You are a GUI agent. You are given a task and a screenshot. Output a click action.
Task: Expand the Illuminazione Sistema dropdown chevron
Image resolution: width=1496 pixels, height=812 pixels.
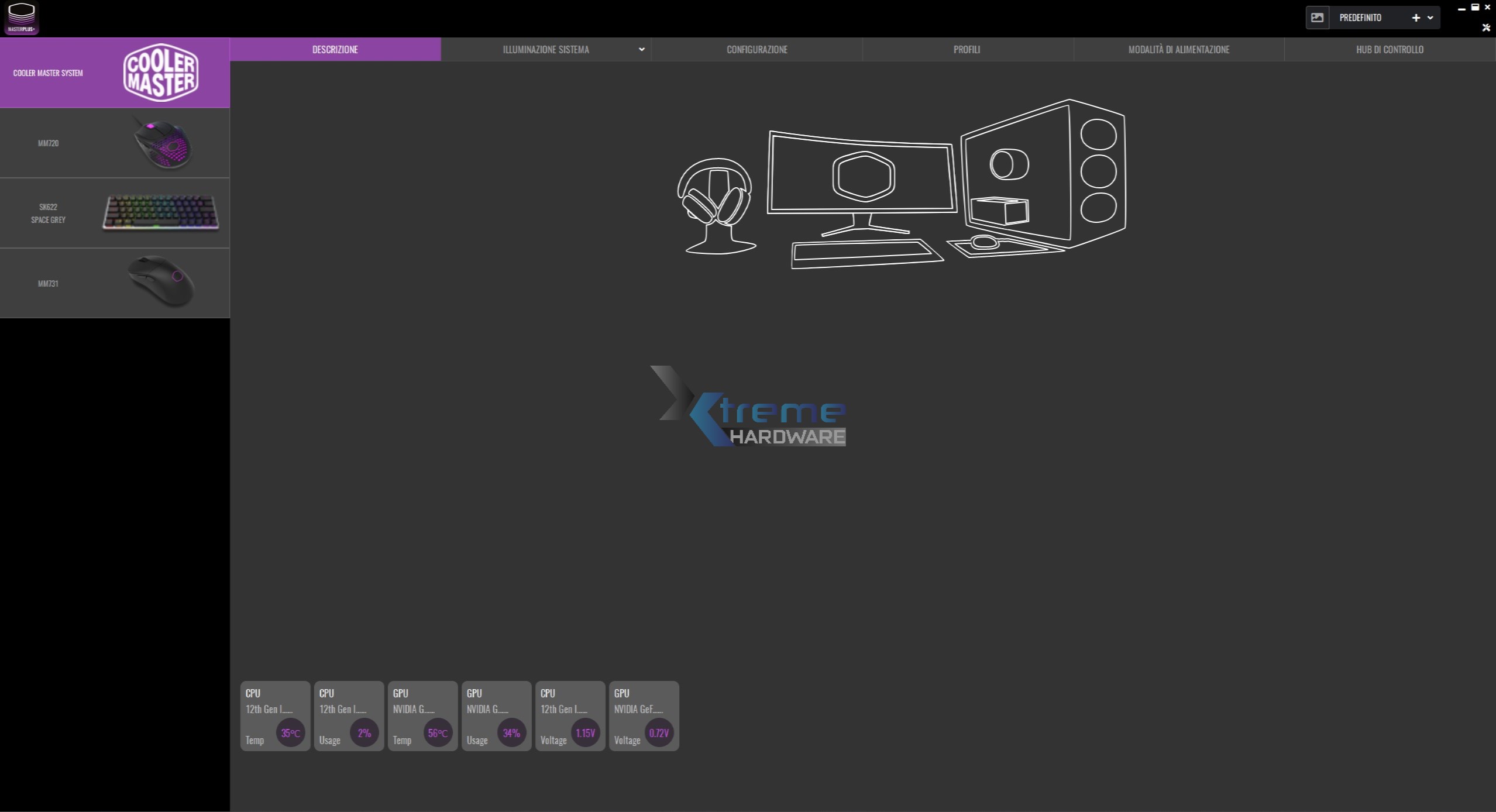tap(641, 50)
